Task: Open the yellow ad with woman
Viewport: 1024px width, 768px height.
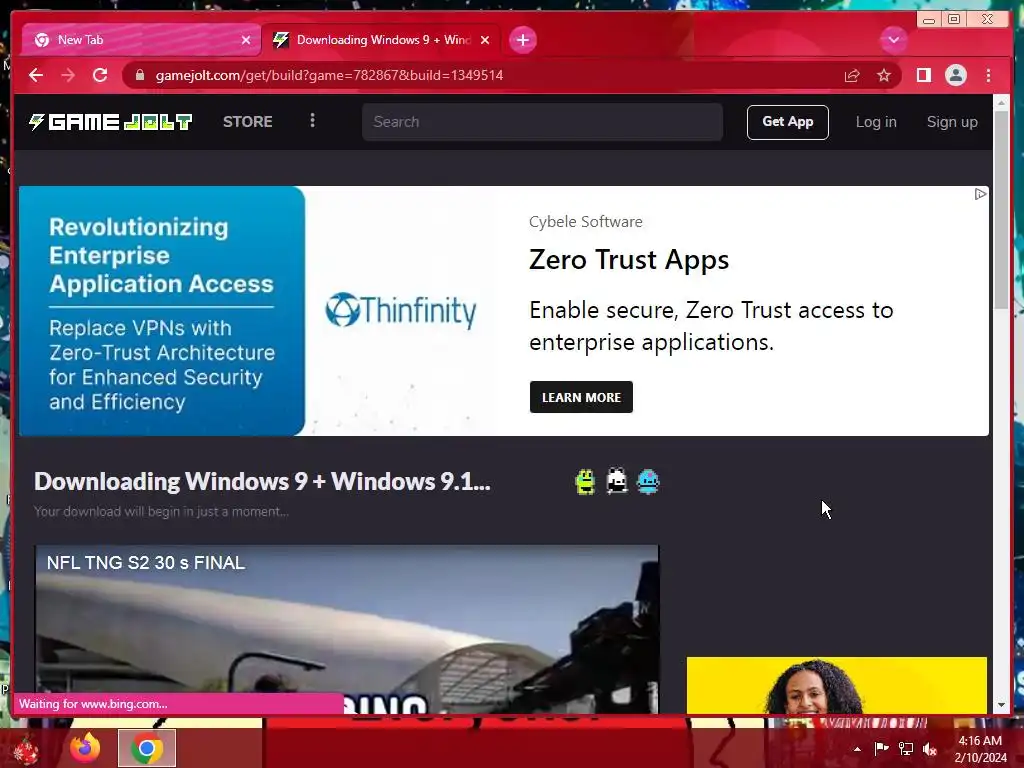Action: (x=837, y=685)
